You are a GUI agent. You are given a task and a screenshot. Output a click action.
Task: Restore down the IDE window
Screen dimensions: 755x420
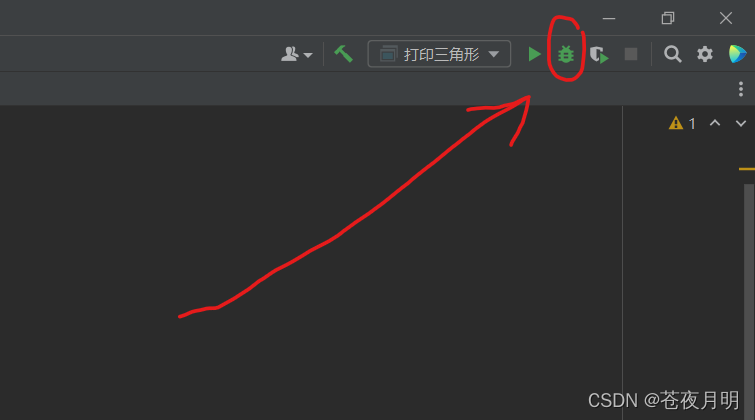point(668,18)
